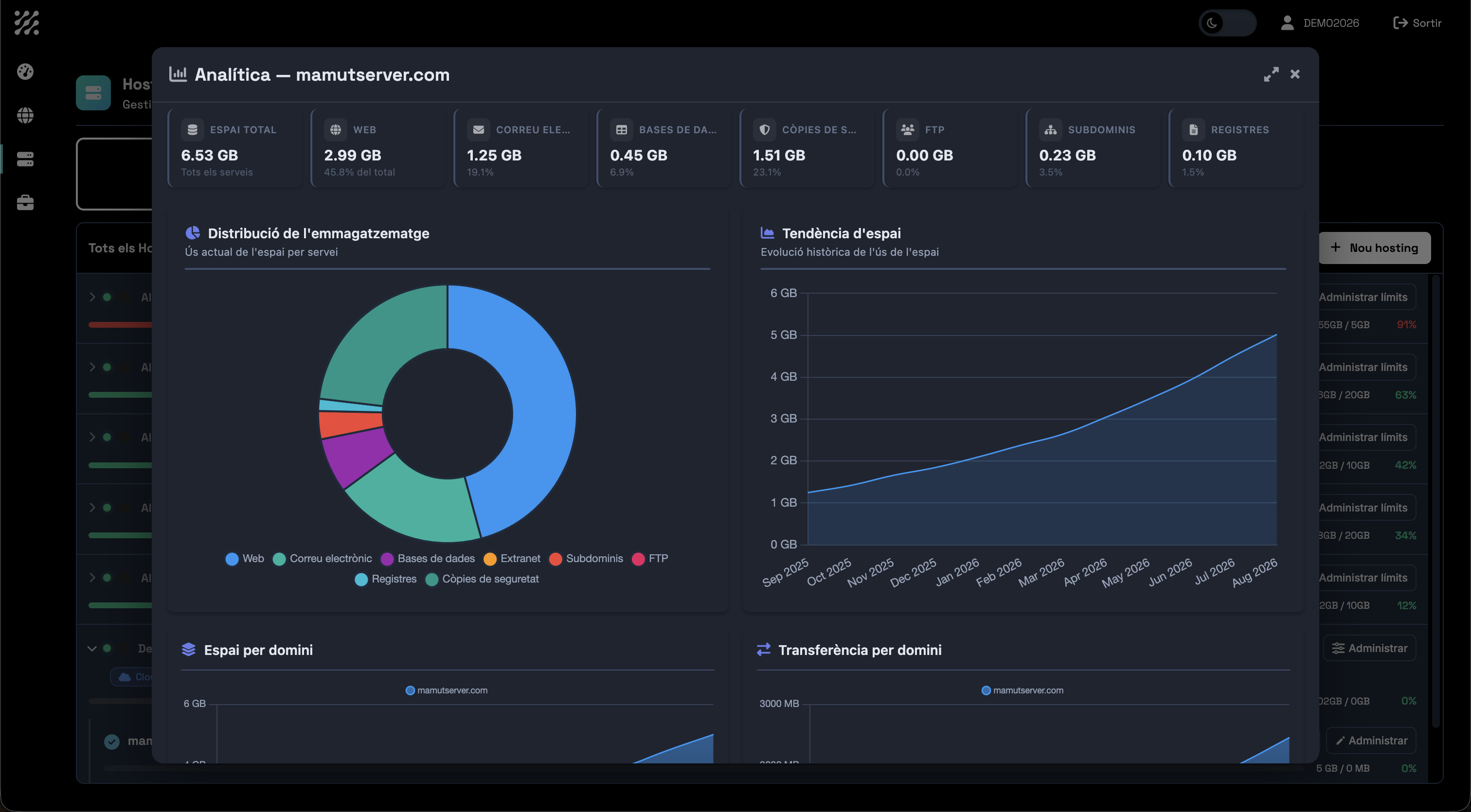Toggle mamutserver.com legend in Espai per domini

pyautogui.click(x=447, y=690)
